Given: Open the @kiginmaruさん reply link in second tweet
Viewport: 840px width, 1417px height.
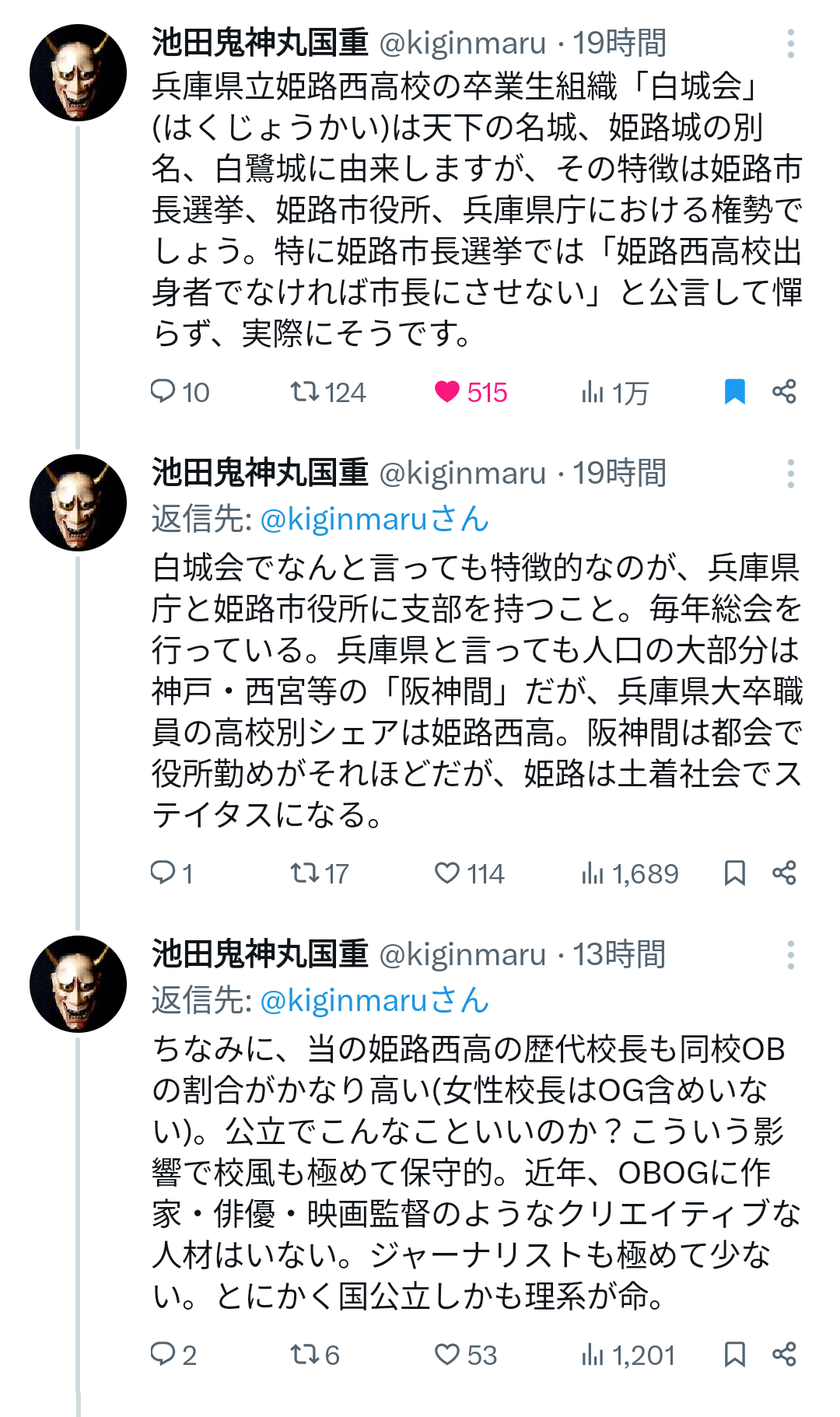Looking at the screenshot, I should pyautogui.click(x=374, y=520).
